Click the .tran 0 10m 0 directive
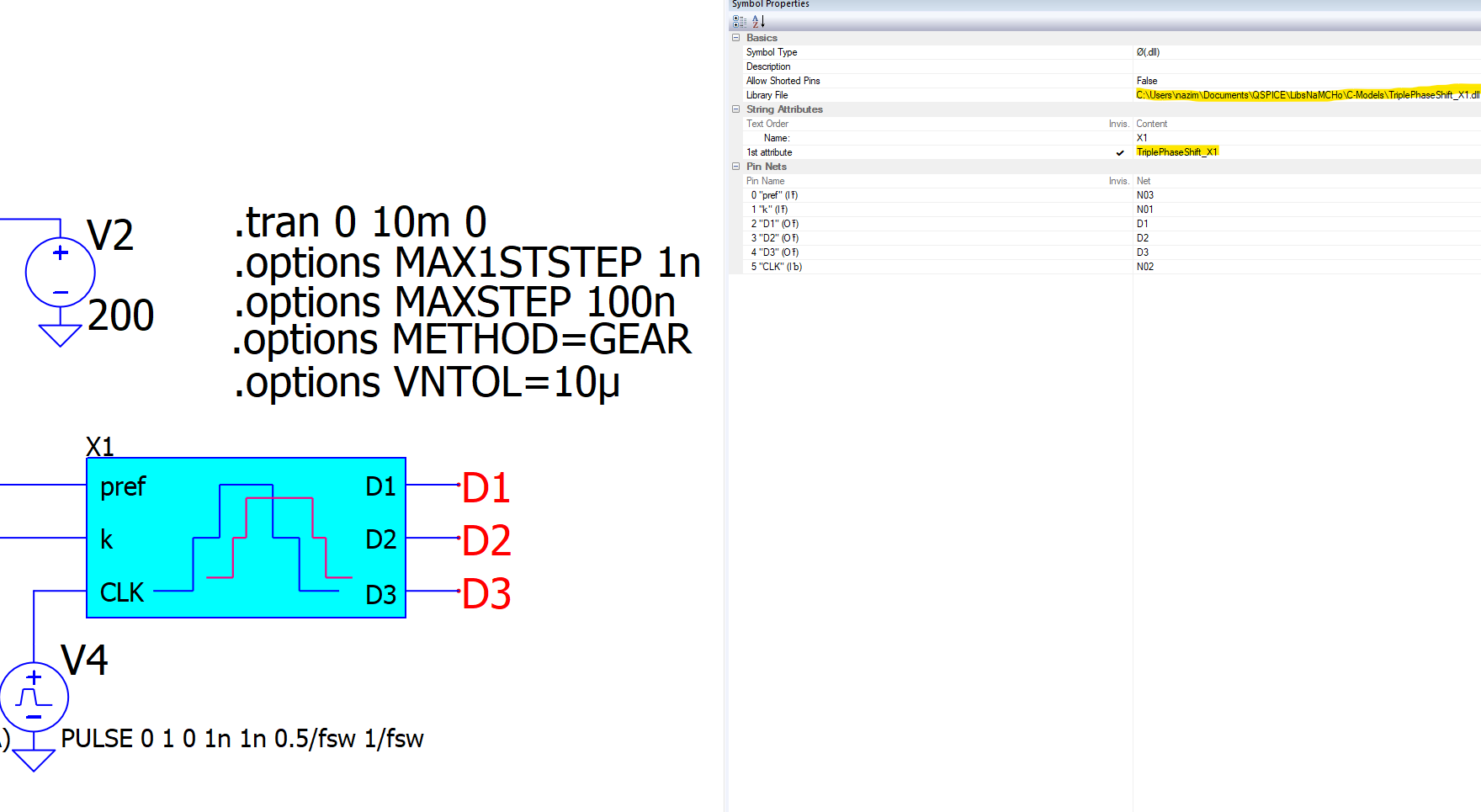Screen dimensions: 1481x812 (x=360, y=223)
